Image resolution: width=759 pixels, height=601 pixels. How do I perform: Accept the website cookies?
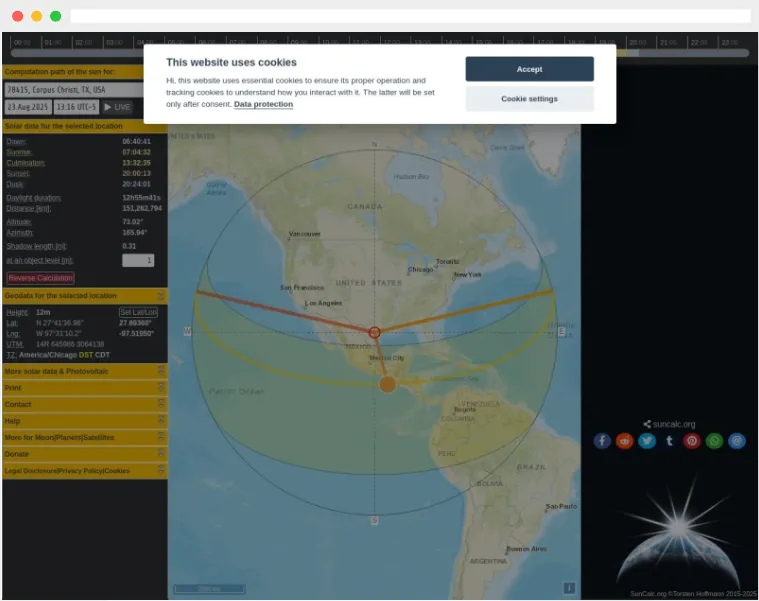coord(529,69)
